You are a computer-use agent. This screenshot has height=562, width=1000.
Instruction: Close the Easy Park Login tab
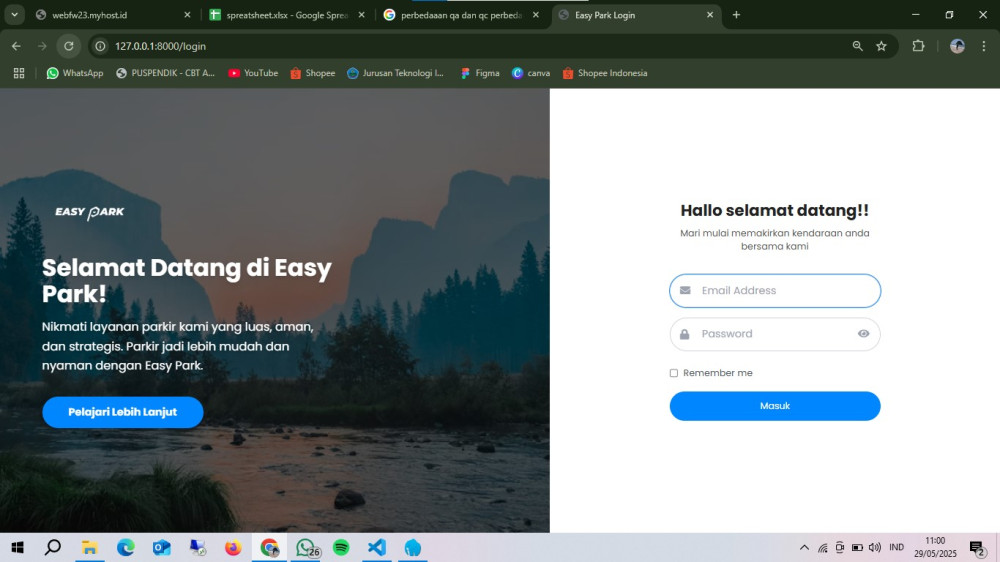710,15
